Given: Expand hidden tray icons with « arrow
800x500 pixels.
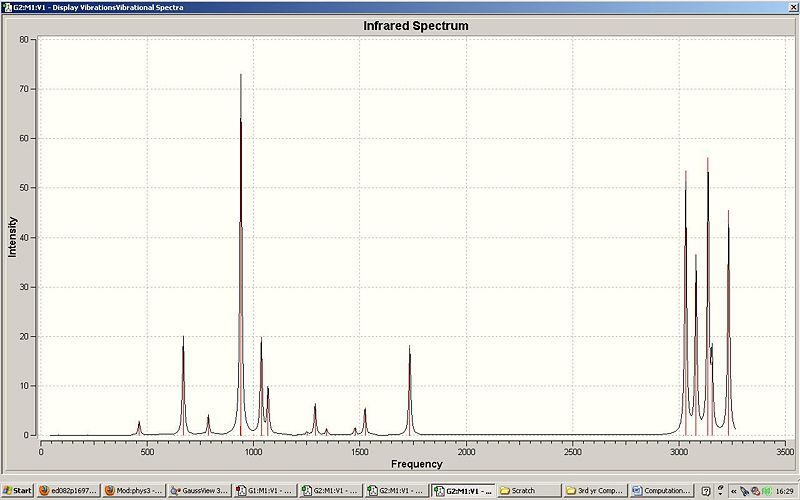Looking at the screenshot, I should point(734,491).
